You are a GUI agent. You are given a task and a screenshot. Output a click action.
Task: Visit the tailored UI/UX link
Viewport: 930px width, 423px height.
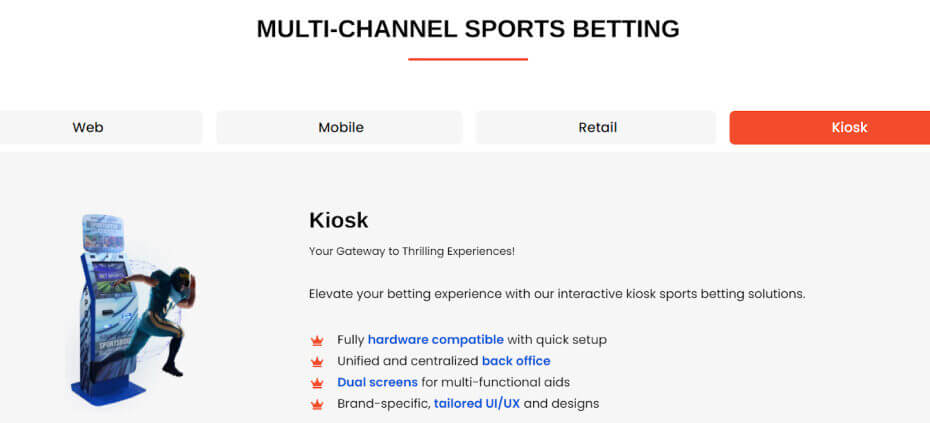(x=477, y=404)
